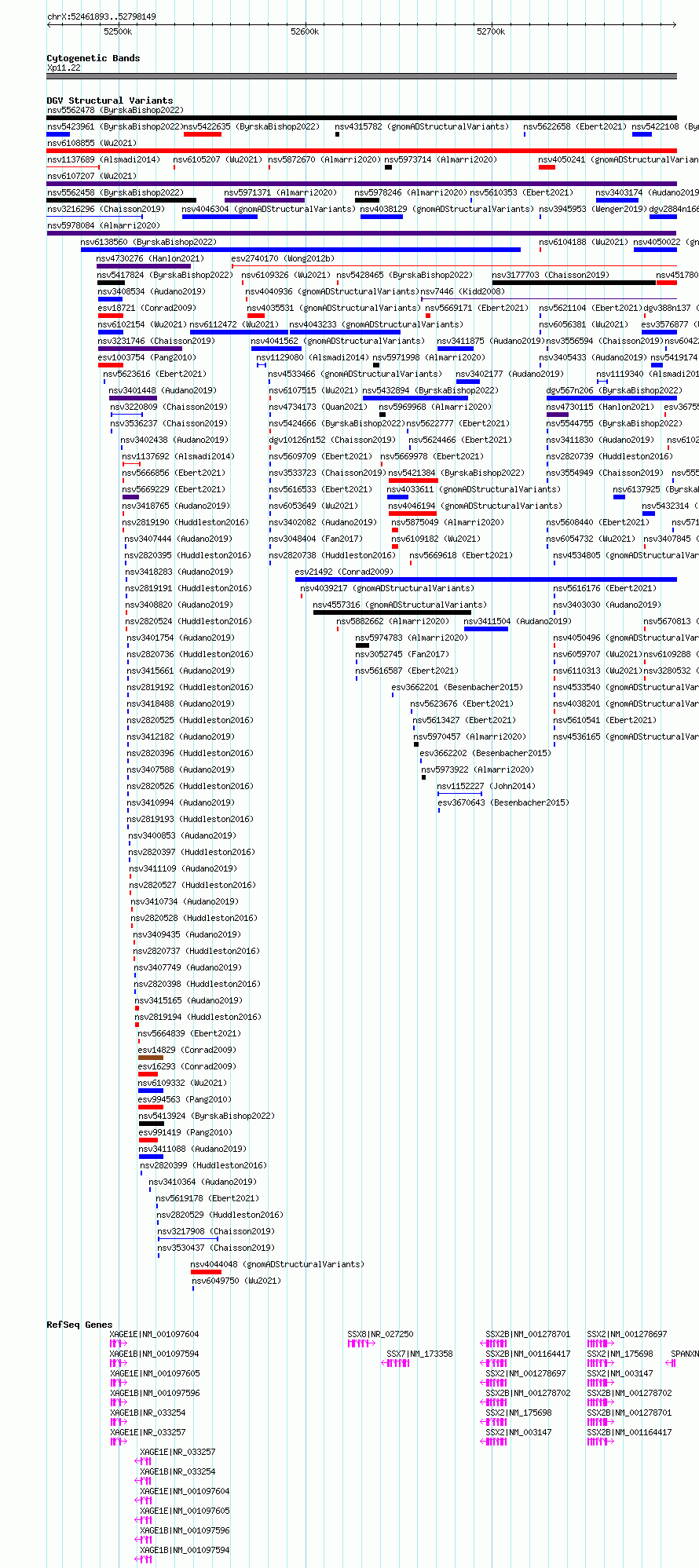This screenshot has height=1568, width=699.
Task: Select variant nsv5882662 (Almarri2020)
Action: click(x=393, y=621)
